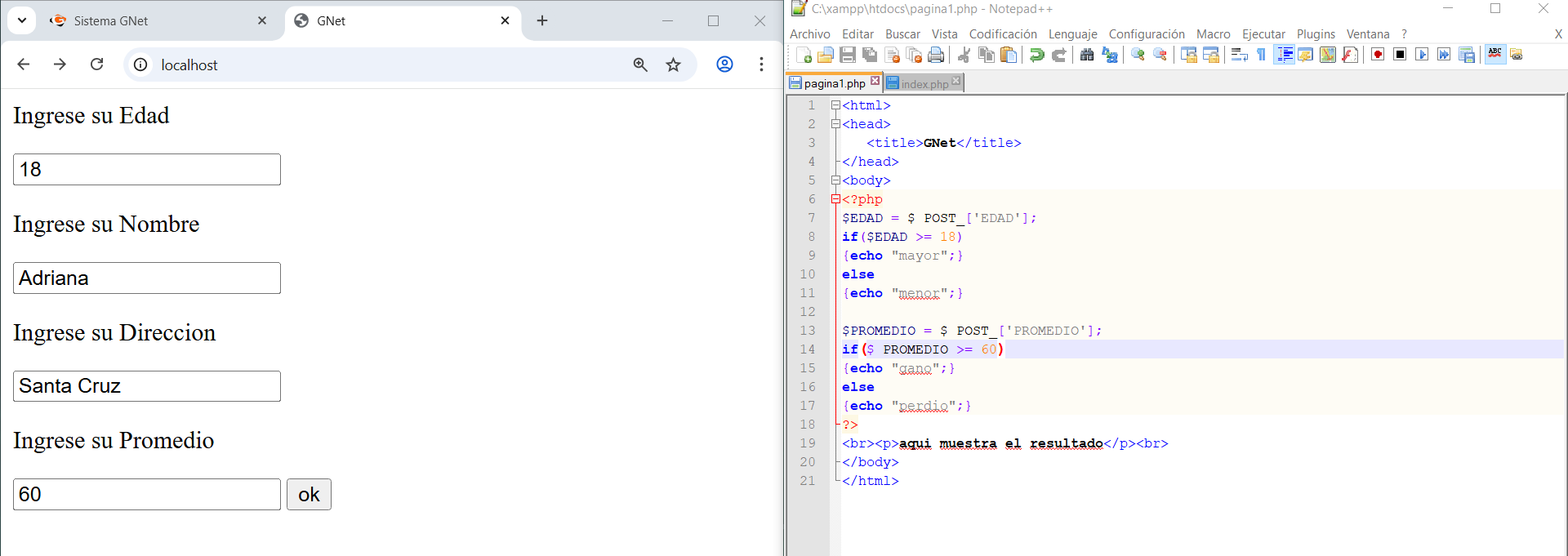Click line number 14 in the editor margin

pyautogui.click(x=807, y=349)
